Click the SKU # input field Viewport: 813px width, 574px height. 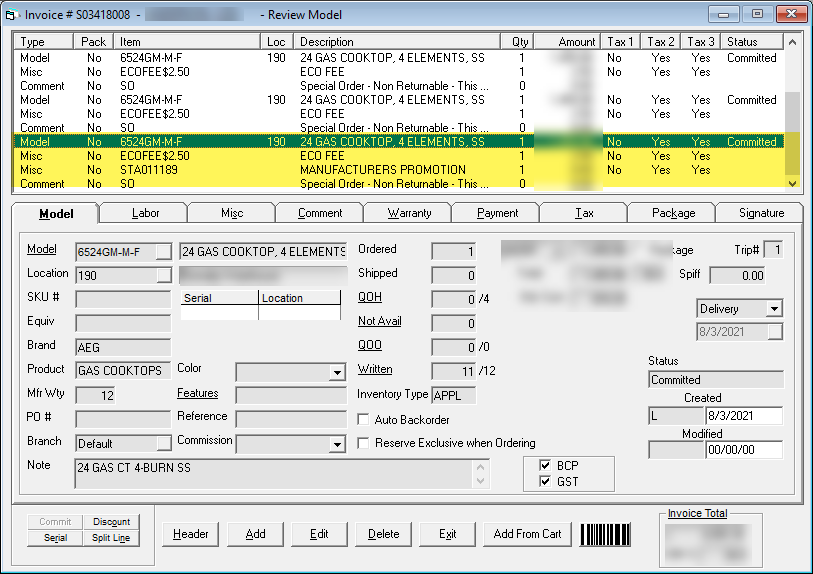[x=123, y=299]
